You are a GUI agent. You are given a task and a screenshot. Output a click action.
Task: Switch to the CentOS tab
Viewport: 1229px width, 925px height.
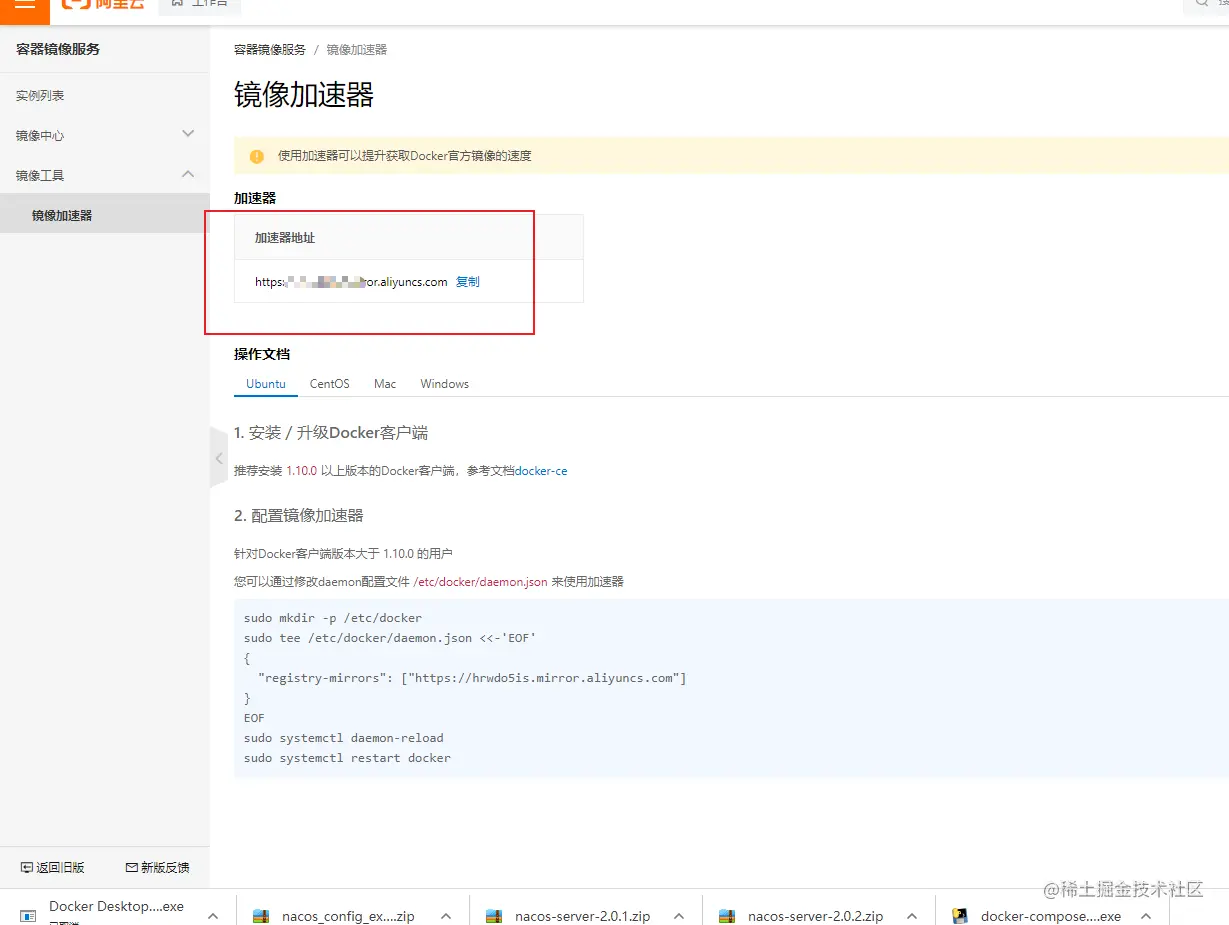point(330,384)
